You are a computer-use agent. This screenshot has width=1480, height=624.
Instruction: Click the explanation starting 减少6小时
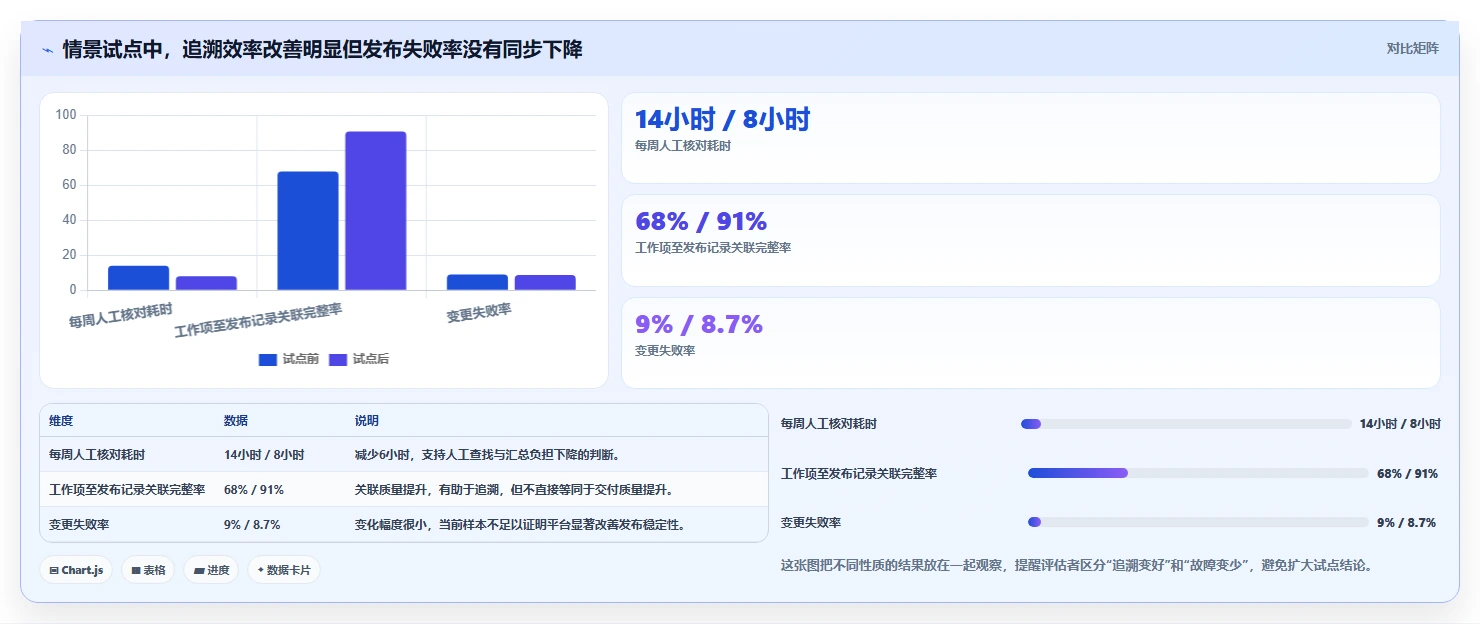click(x=487, y=455)
